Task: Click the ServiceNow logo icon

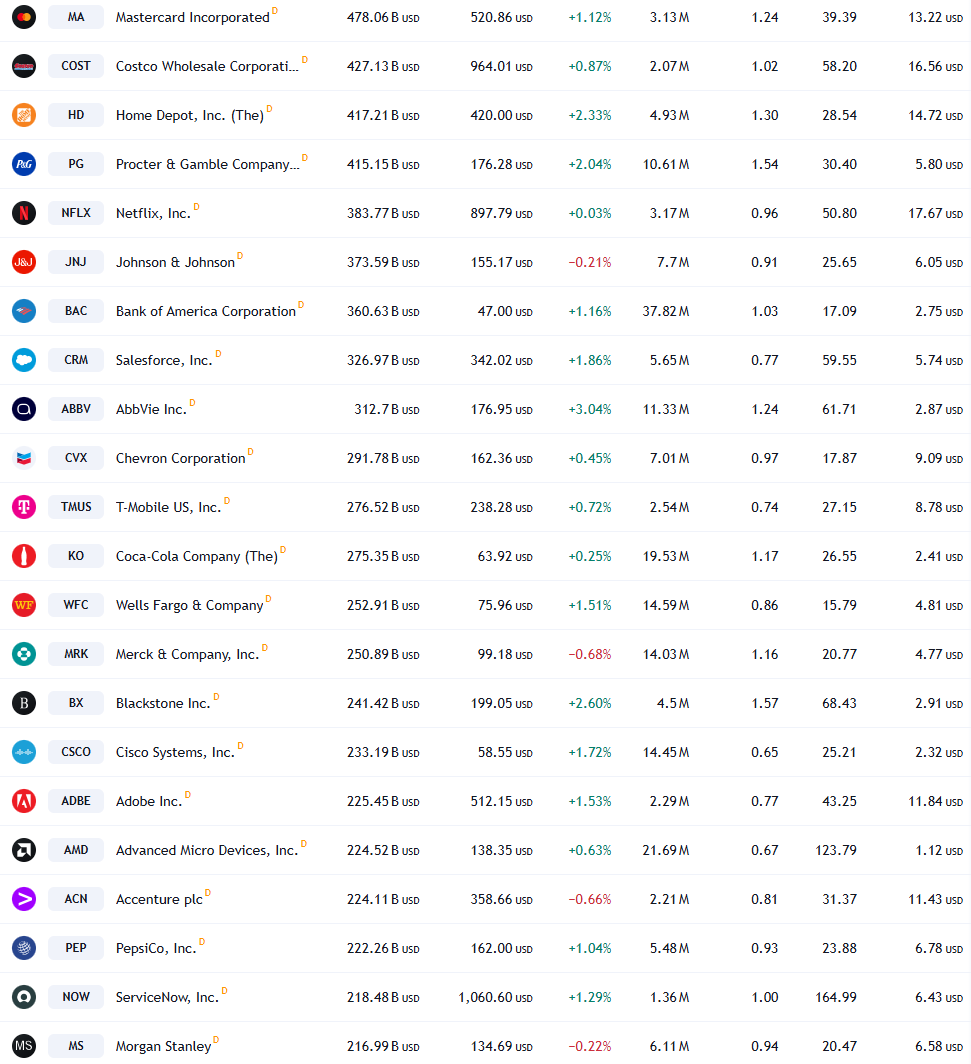Action: 24,997
